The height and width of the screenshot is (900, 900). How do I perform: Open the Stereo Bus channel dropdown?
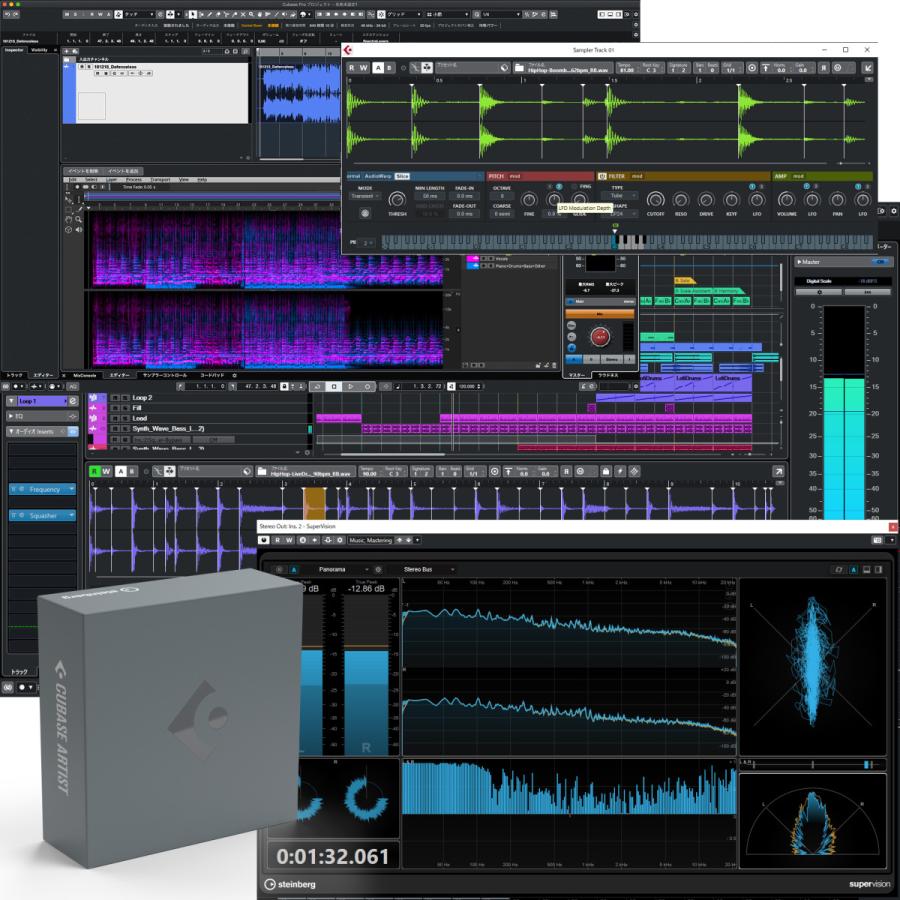429,569
